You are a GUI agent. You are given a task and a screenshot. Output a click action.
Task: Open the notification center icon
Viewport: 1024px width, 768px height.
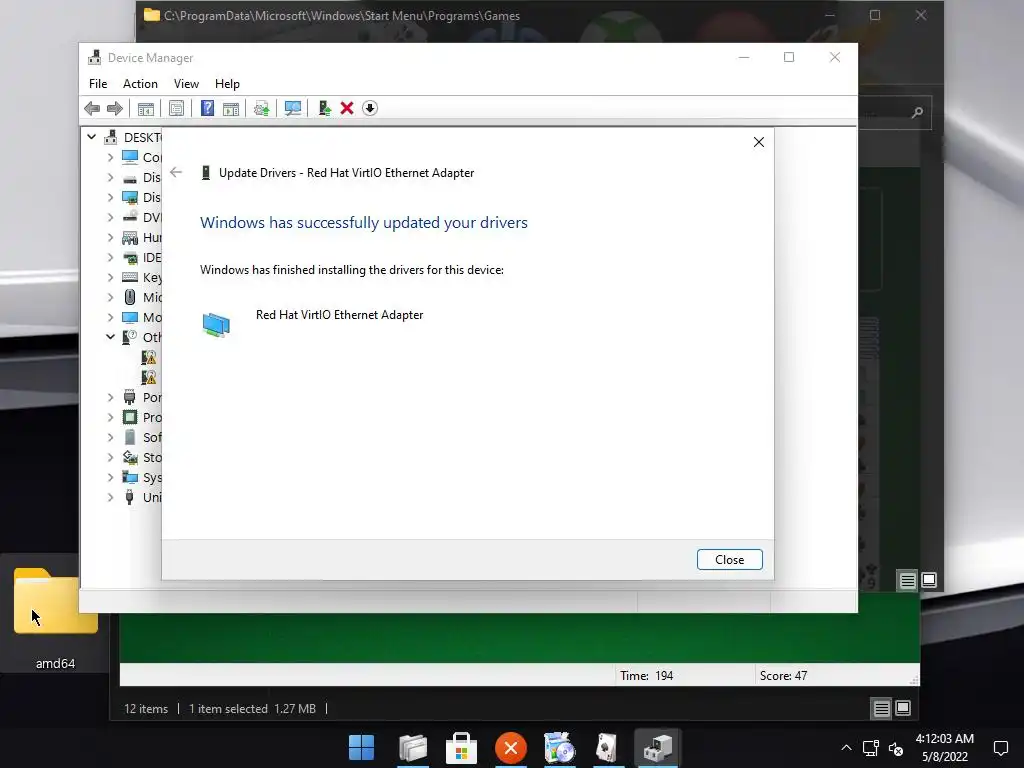click(x=1000, y=748)
